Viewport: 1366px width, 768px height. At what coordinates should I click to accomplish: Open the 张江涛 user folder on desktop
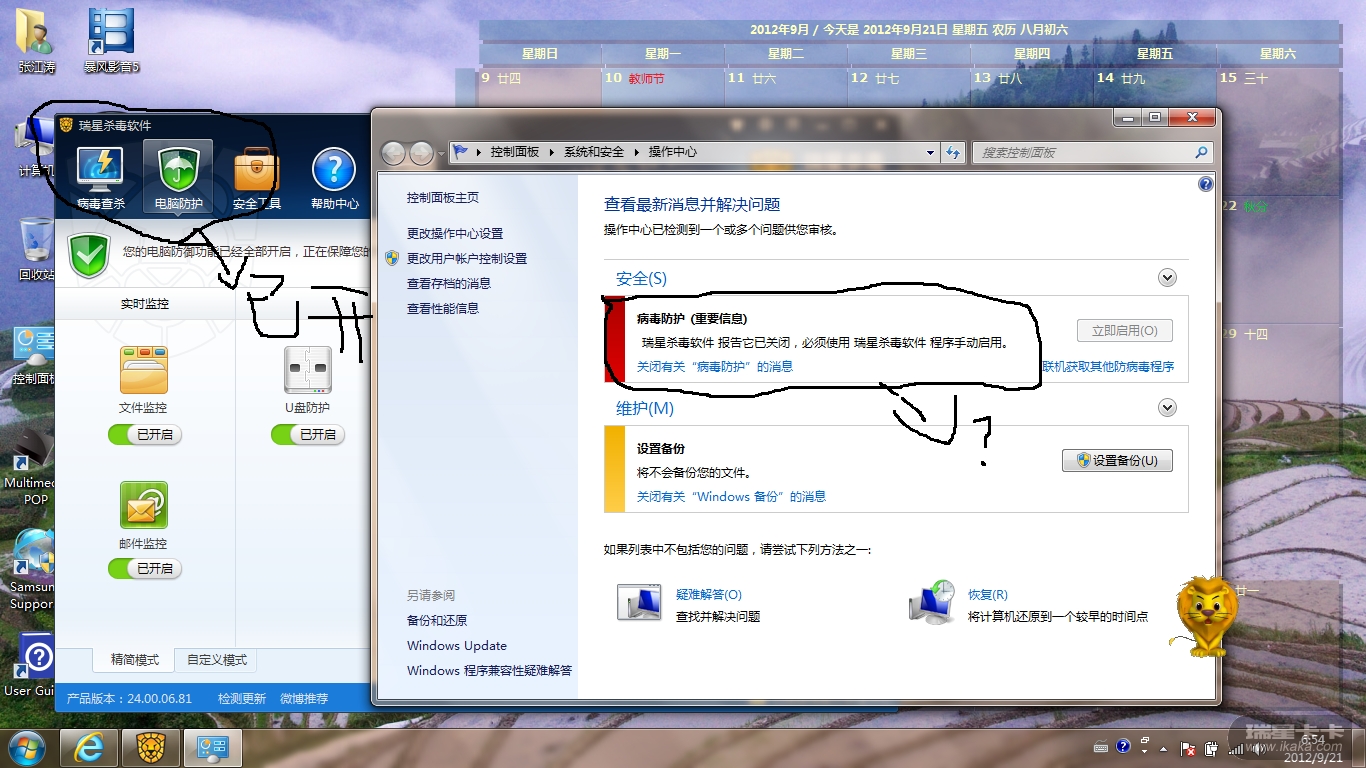click(x=37, y=40)
